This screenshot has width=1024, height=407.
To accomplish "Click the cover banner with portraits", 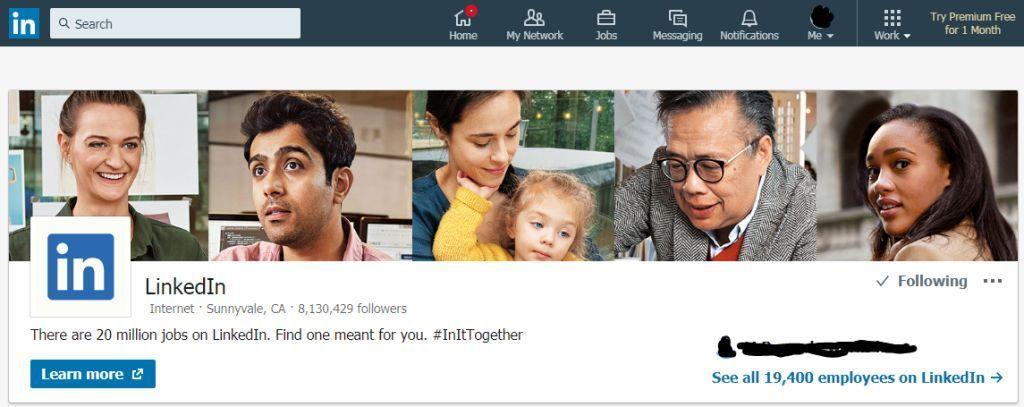I will pyautogui.click(x=513, y=175).
